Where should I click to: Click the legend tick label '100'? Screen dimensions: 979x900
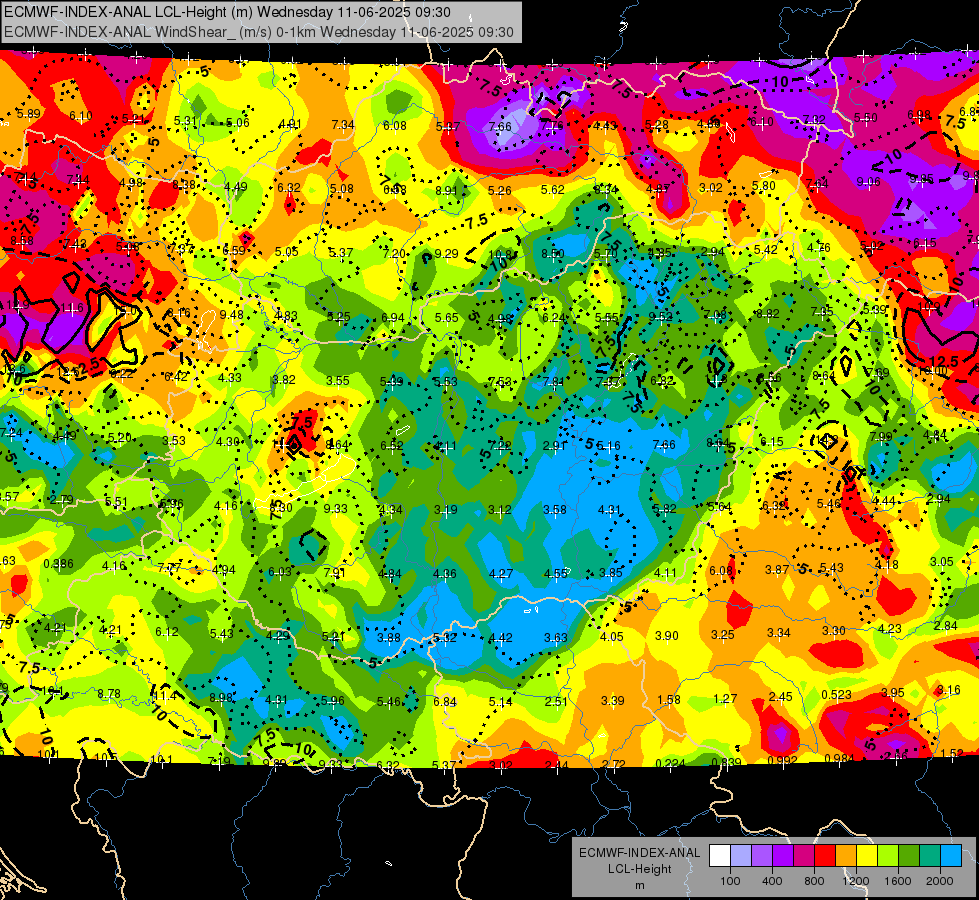(x=730, y=881)
